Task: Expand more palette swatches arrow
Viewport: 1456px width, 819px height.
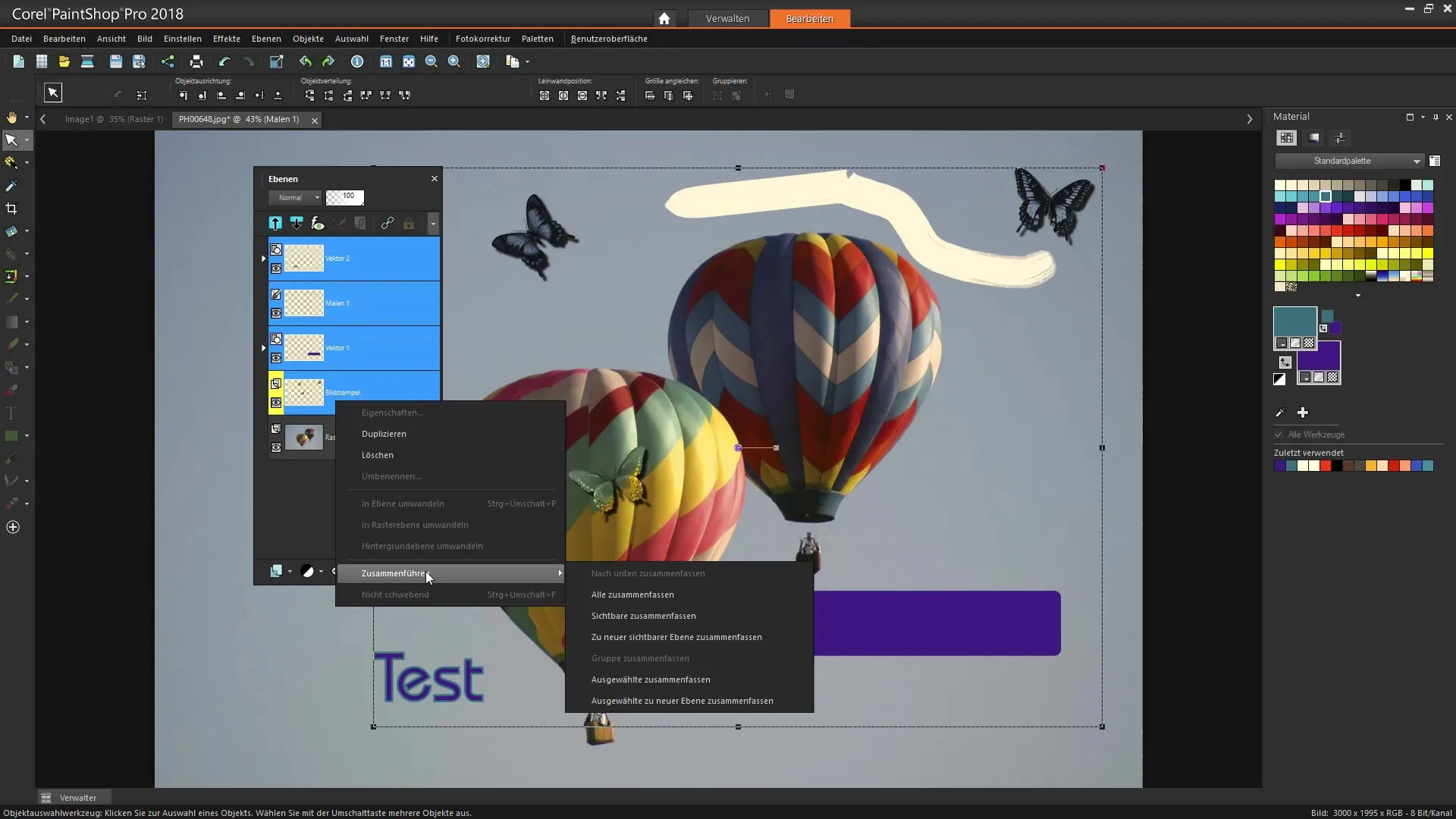Action: [x=1358, y=296]
